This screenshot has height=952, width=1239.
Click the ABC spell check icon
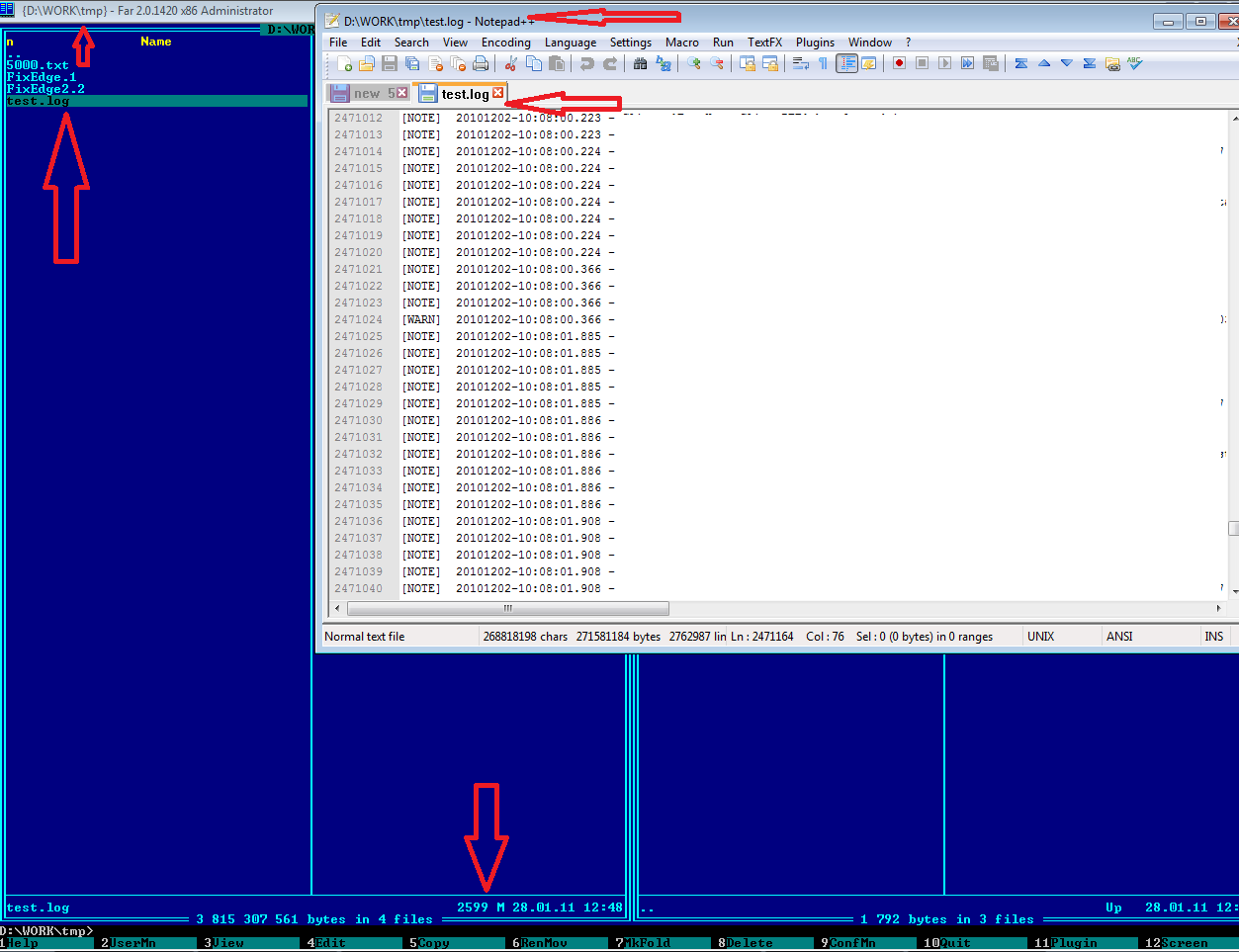click(x=1135, y=63)
